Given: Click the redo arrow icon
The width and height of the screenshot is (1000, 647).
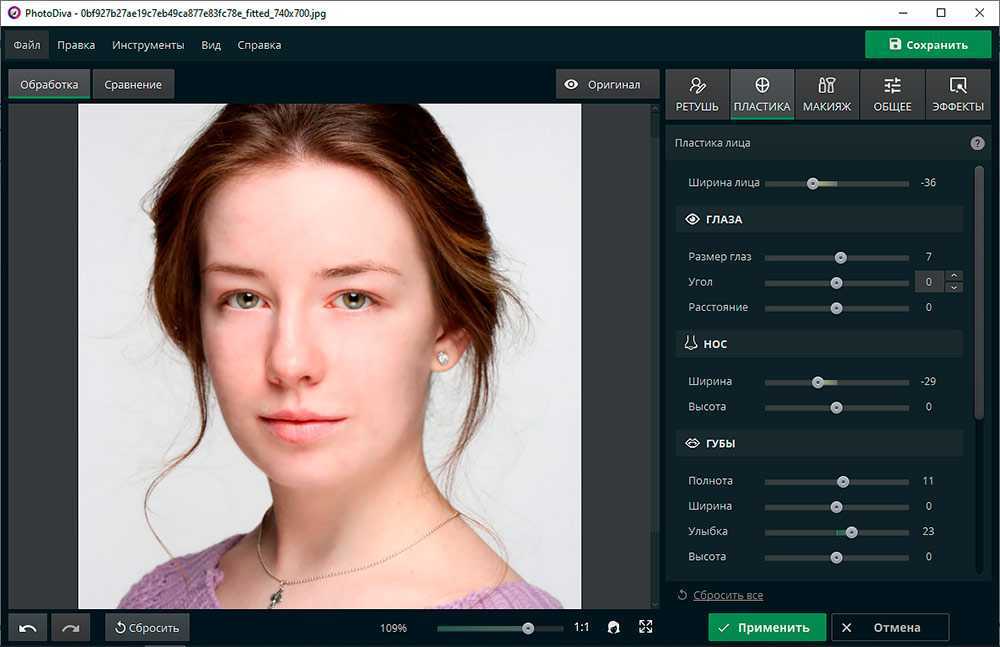Looking at the screenshot, I should point(71,628).
